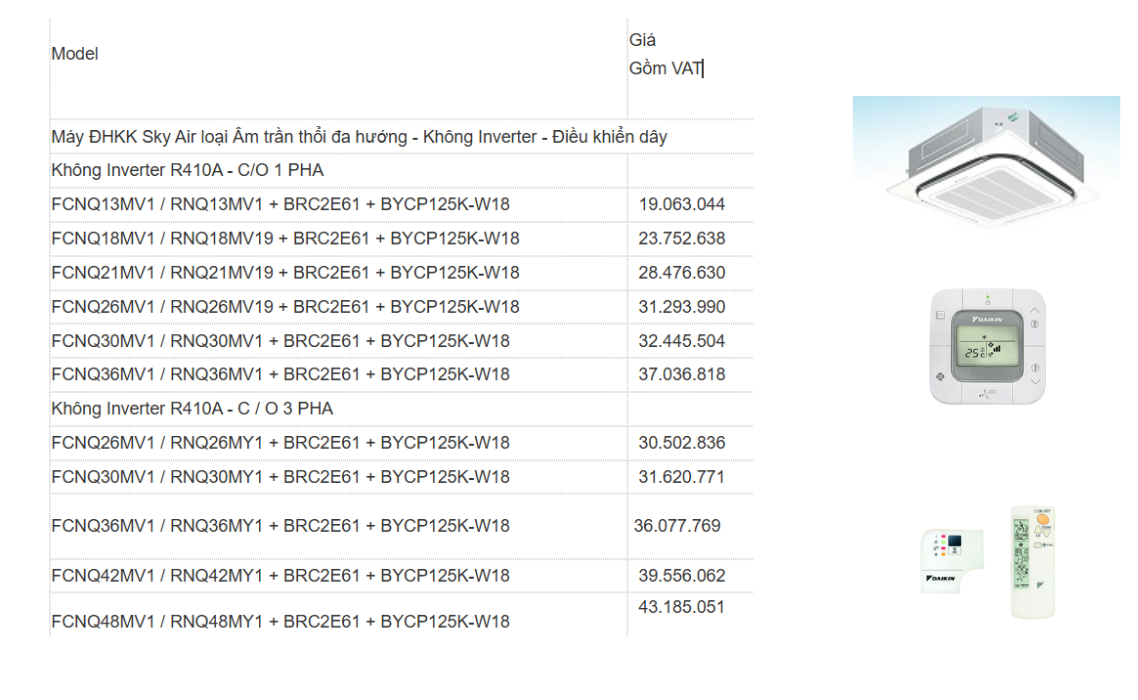Click the price 43.185.051

point(681,607)
